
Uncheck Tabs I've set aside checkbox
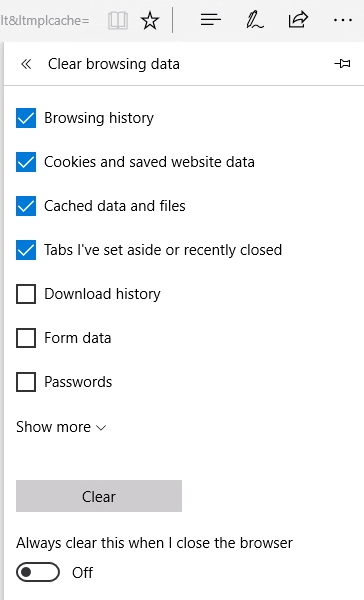[26, 250]
